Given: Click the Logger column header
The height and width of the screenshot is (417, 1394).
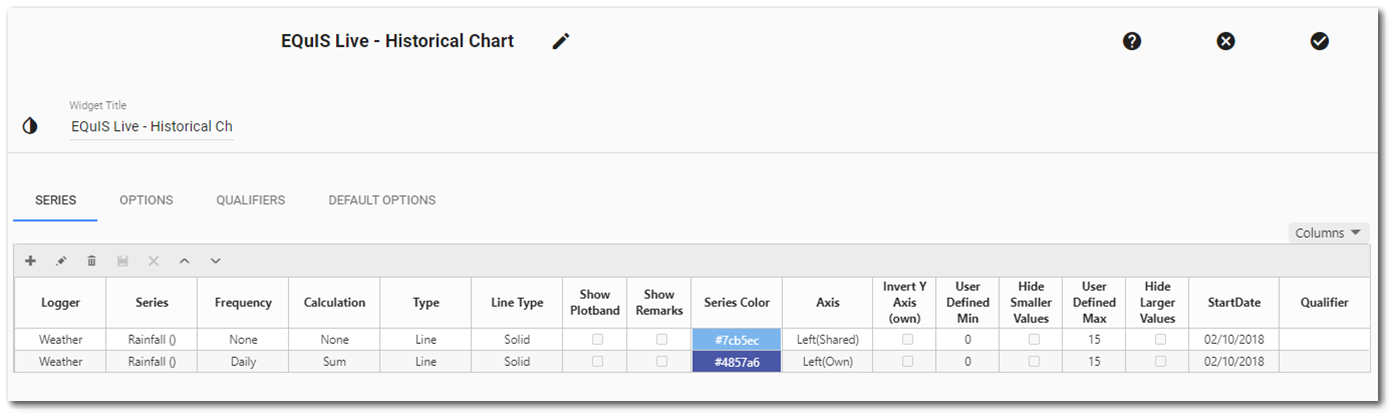Looking at the screenshot, I should tap(61, 303).
